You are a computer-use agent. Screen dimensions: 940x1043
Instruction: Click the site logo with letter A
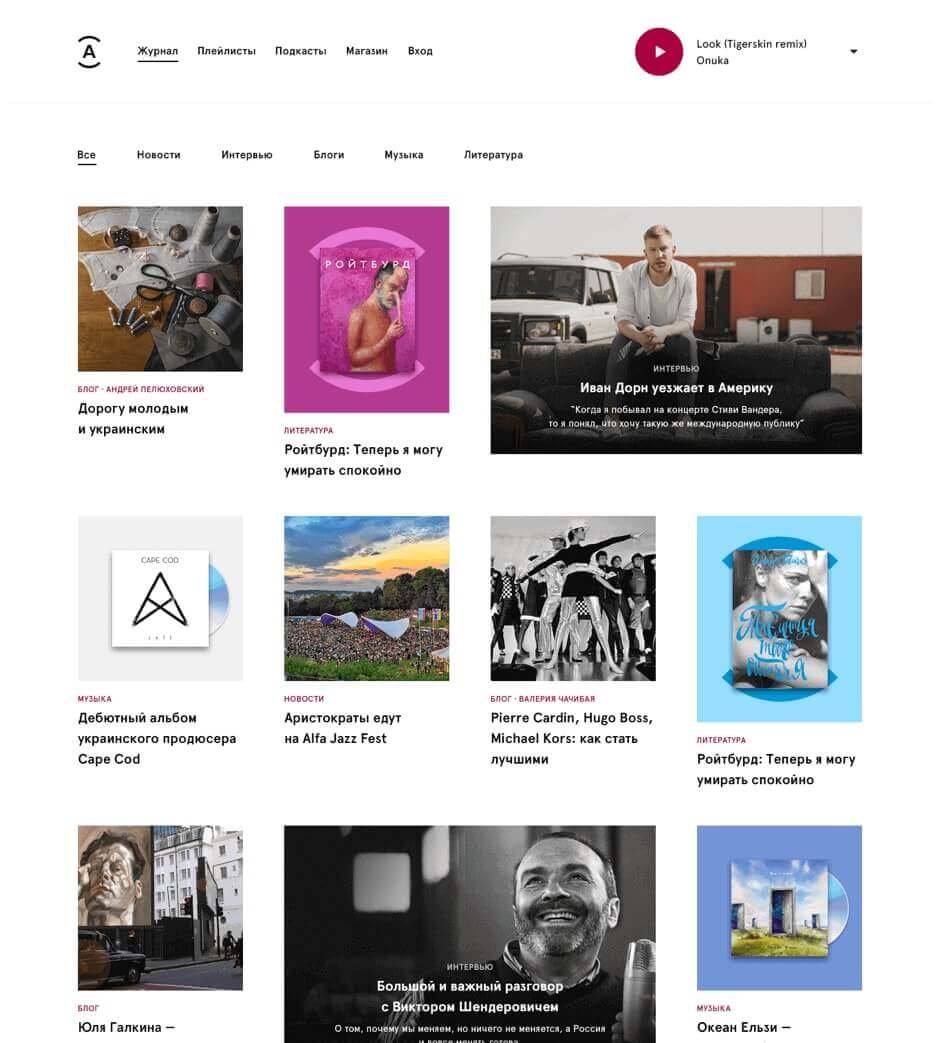point(89,52)
